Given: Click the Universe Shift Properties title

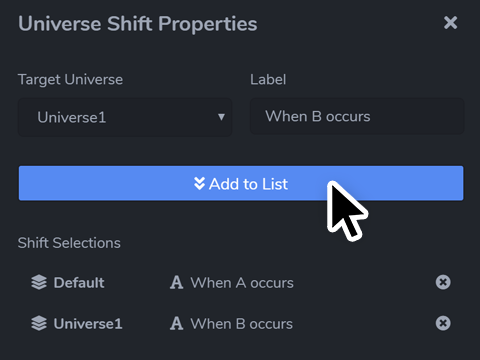Looking at the screenshot, I should [138, 24].
